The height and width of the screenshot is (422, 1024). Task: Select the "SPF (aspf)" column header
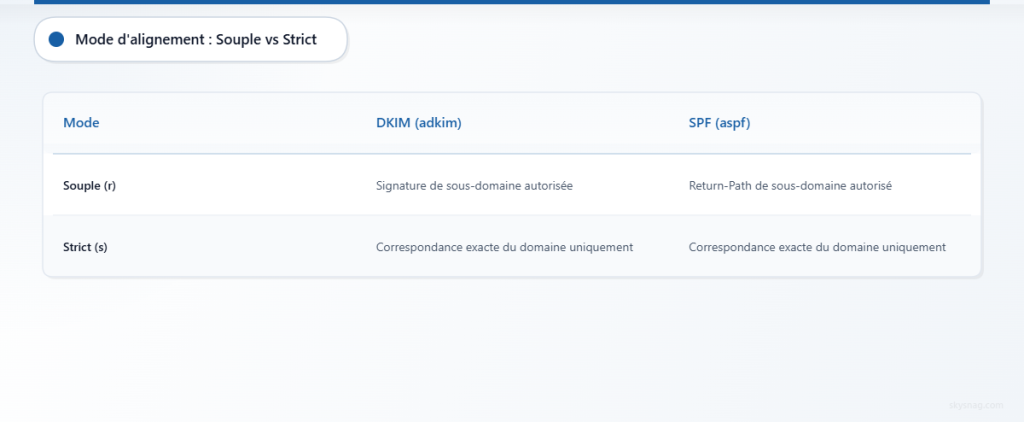pos(719,122)
